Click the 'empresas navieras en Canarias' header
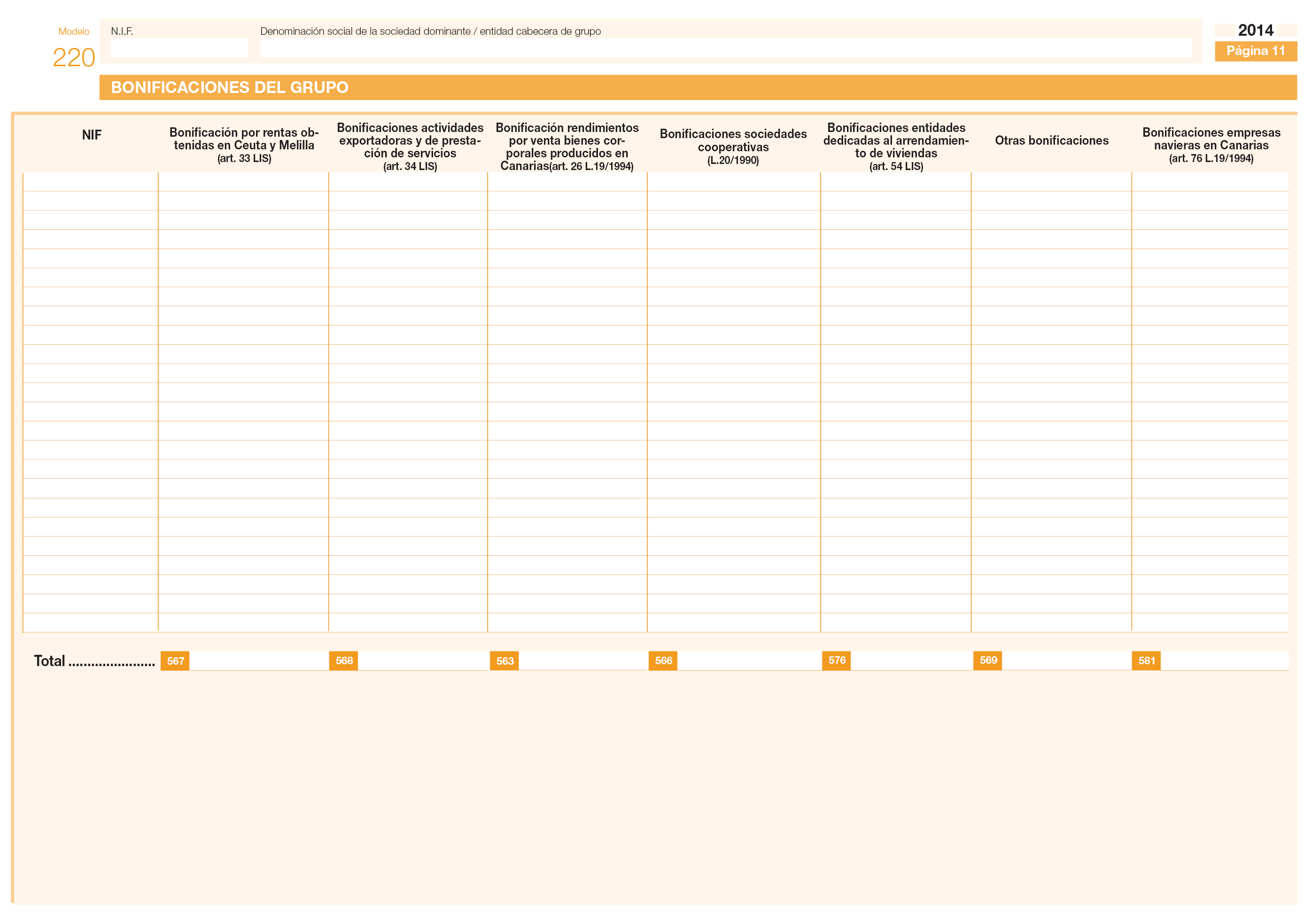The width and height of the screenshot is (1304, 924). point(1211,145)
